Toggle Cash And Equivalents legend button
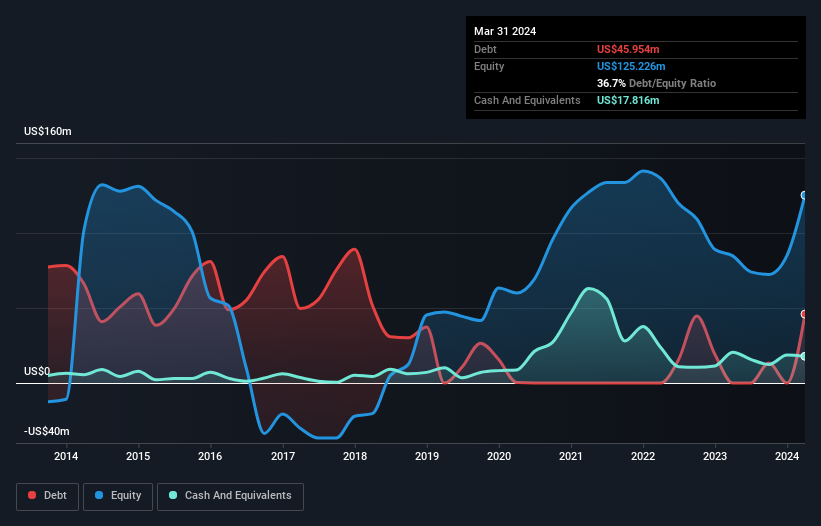The image size is (821, 526). coord(230,496)
